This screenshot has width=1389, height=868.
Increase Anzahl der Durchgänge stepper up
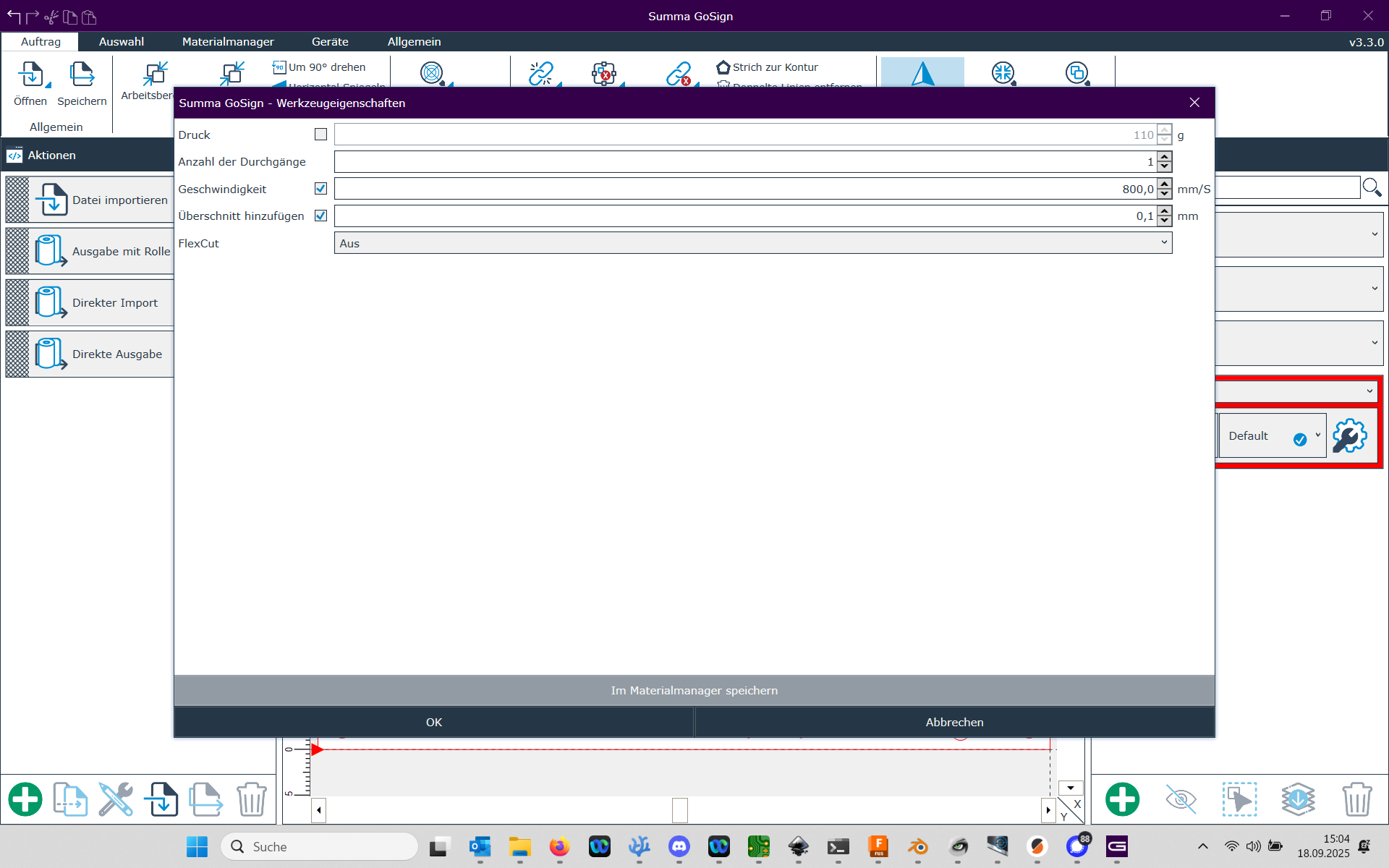click(x=1164, y=157)
